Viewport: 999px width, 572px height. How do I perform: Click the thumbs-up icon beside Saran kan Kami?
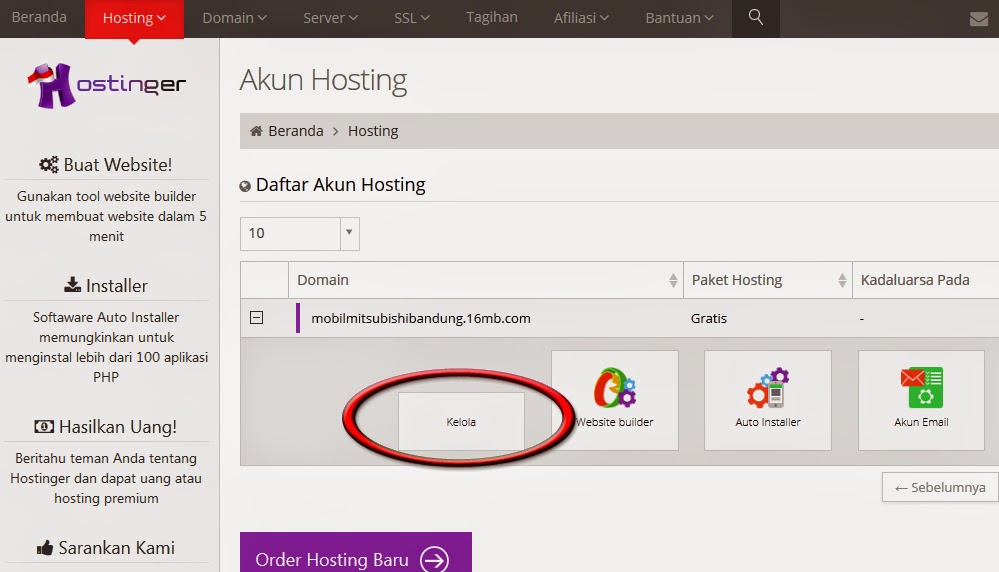coord(45,547)
